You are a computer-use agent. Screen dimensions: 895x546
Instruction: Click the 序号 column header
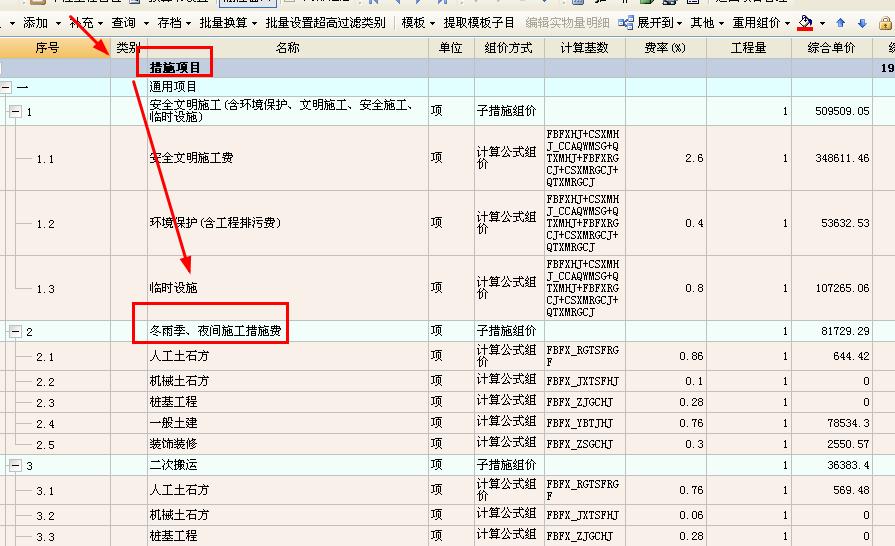(55, 48)
